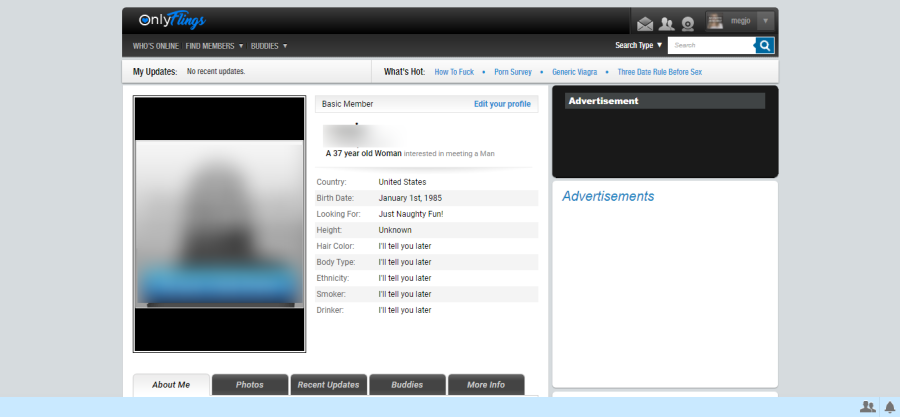Click the user avatar next to megjo
This screenshot has width=900, height=417.
click(715, 20)
